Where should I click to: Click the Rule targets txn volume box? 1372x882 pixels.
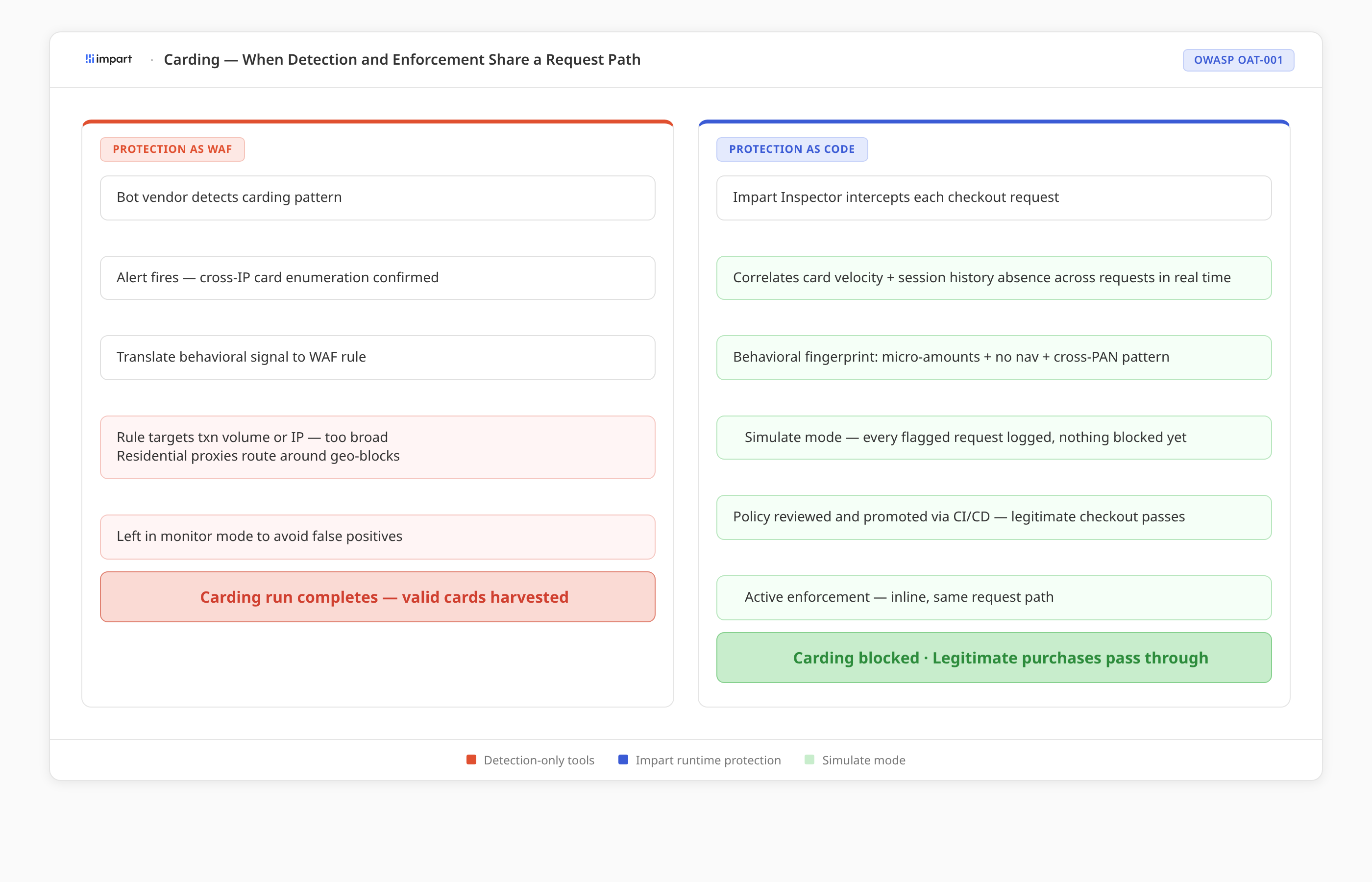click(377, 447)
